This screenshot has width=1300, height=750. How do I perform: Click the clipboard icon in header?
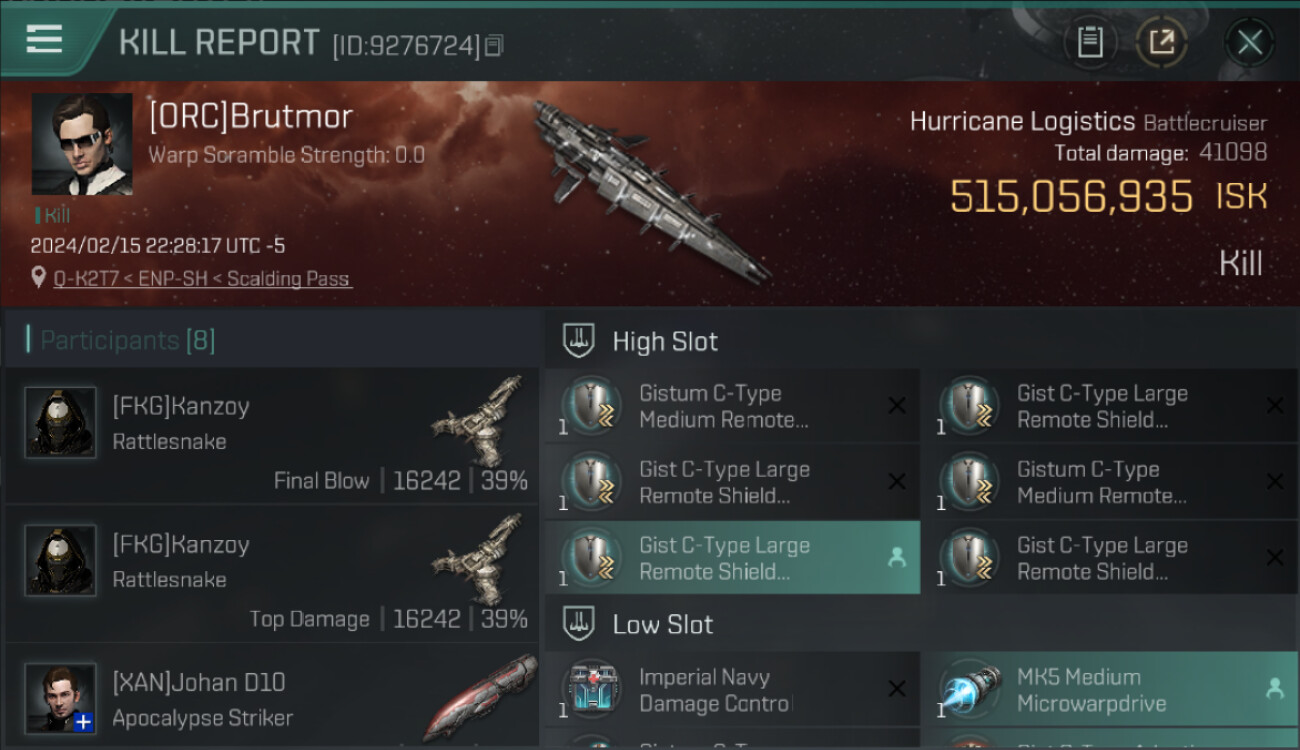[x=1090, y=43]
